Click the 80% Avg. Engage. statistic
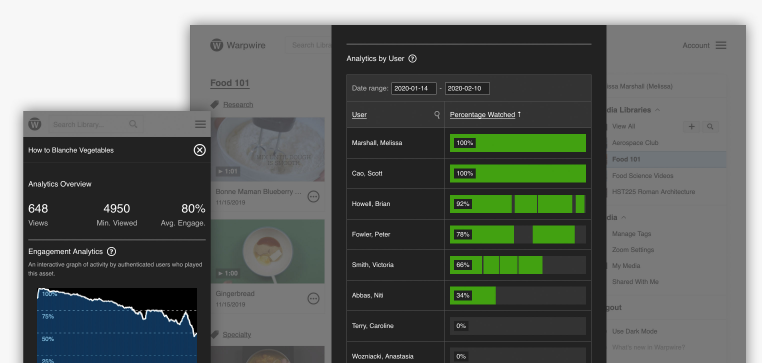This screenshot has height=363, width=762. (x=183, y=214)
